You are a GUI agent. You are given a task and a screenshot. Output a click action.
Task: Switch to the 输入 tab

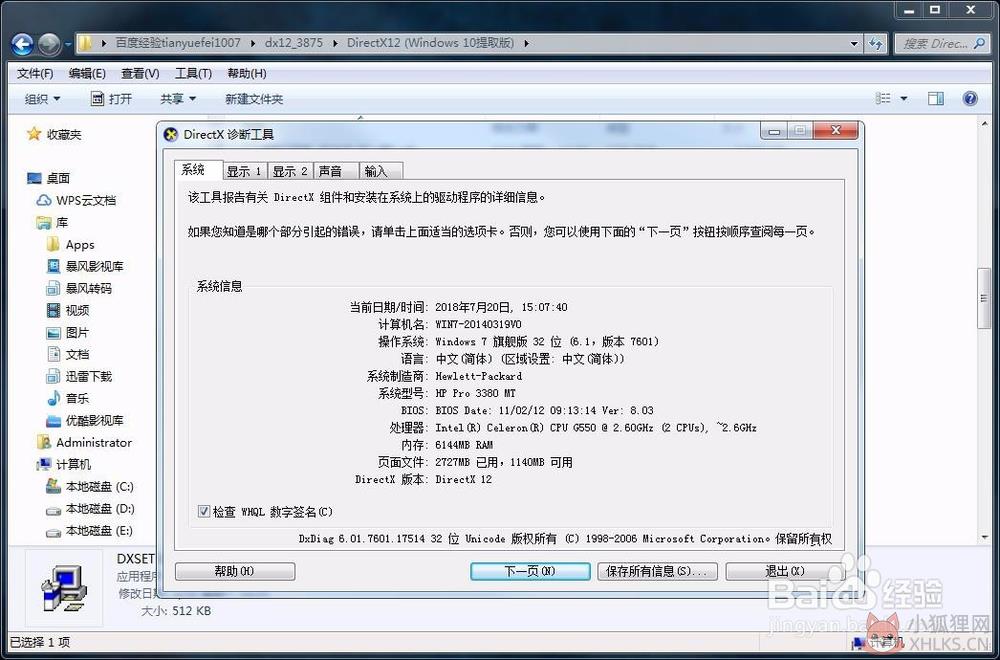tap(381, 171)
